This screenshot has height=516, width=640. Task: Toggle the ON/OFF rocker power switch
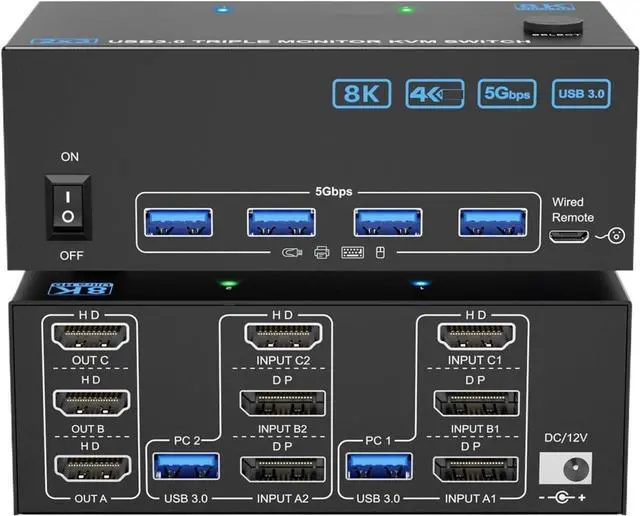(x=68, y=207)
